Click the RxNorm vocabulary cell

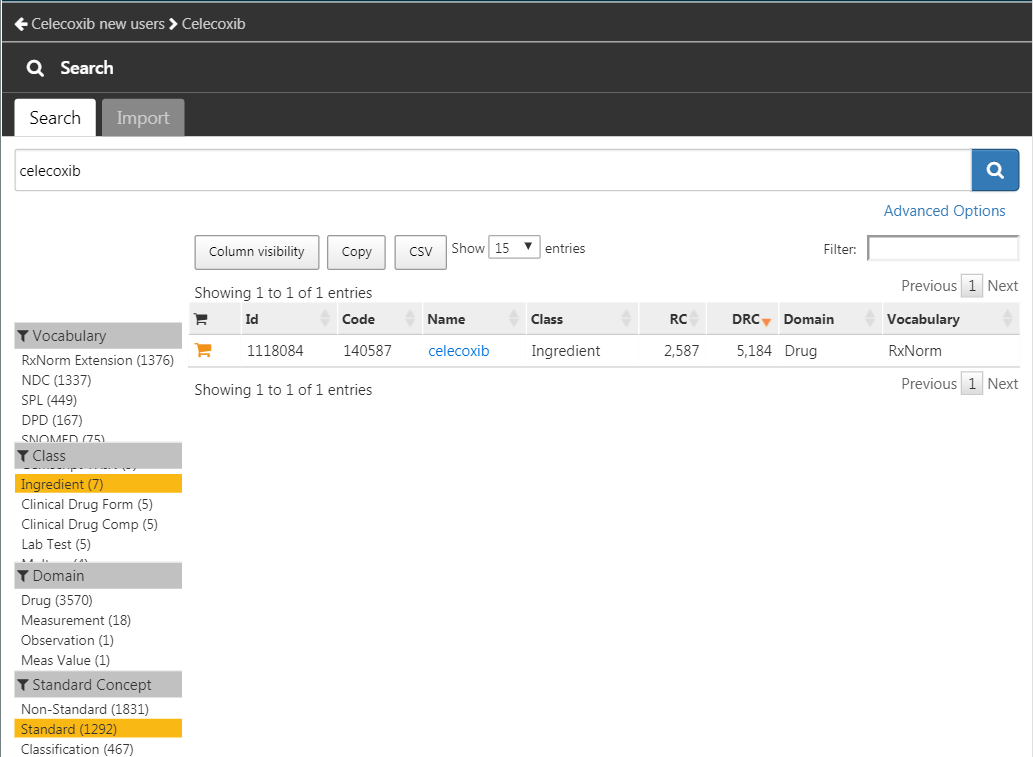click(914, 351)
